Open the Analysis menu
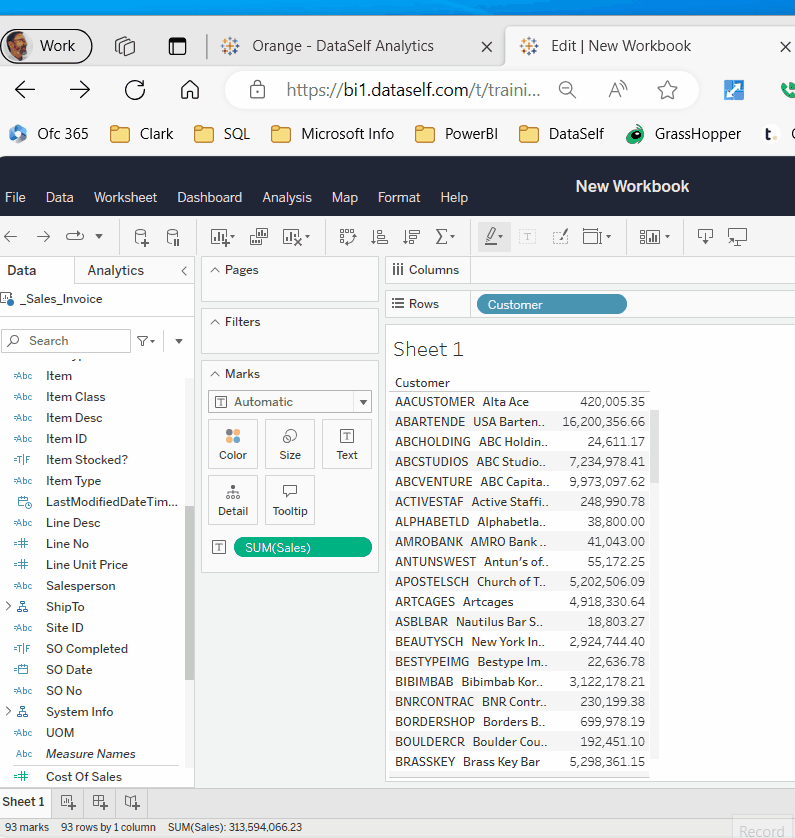 point(287,198)
